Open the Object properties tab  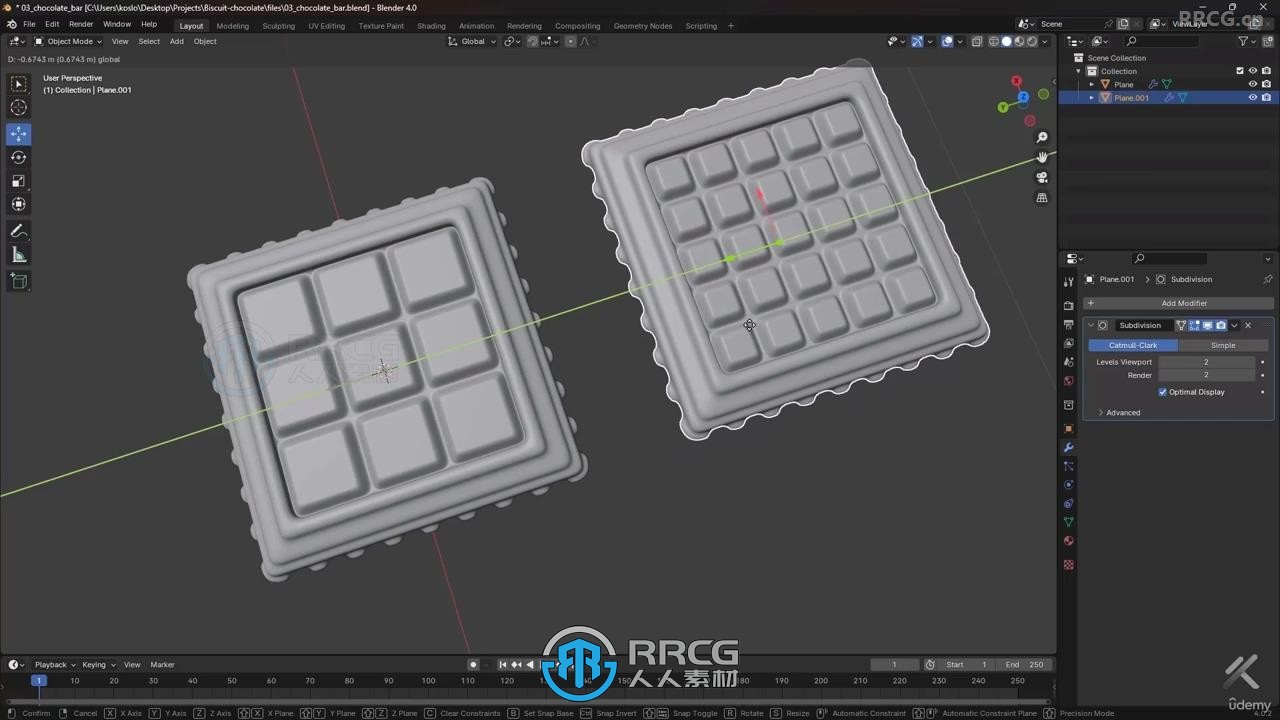1068,428
